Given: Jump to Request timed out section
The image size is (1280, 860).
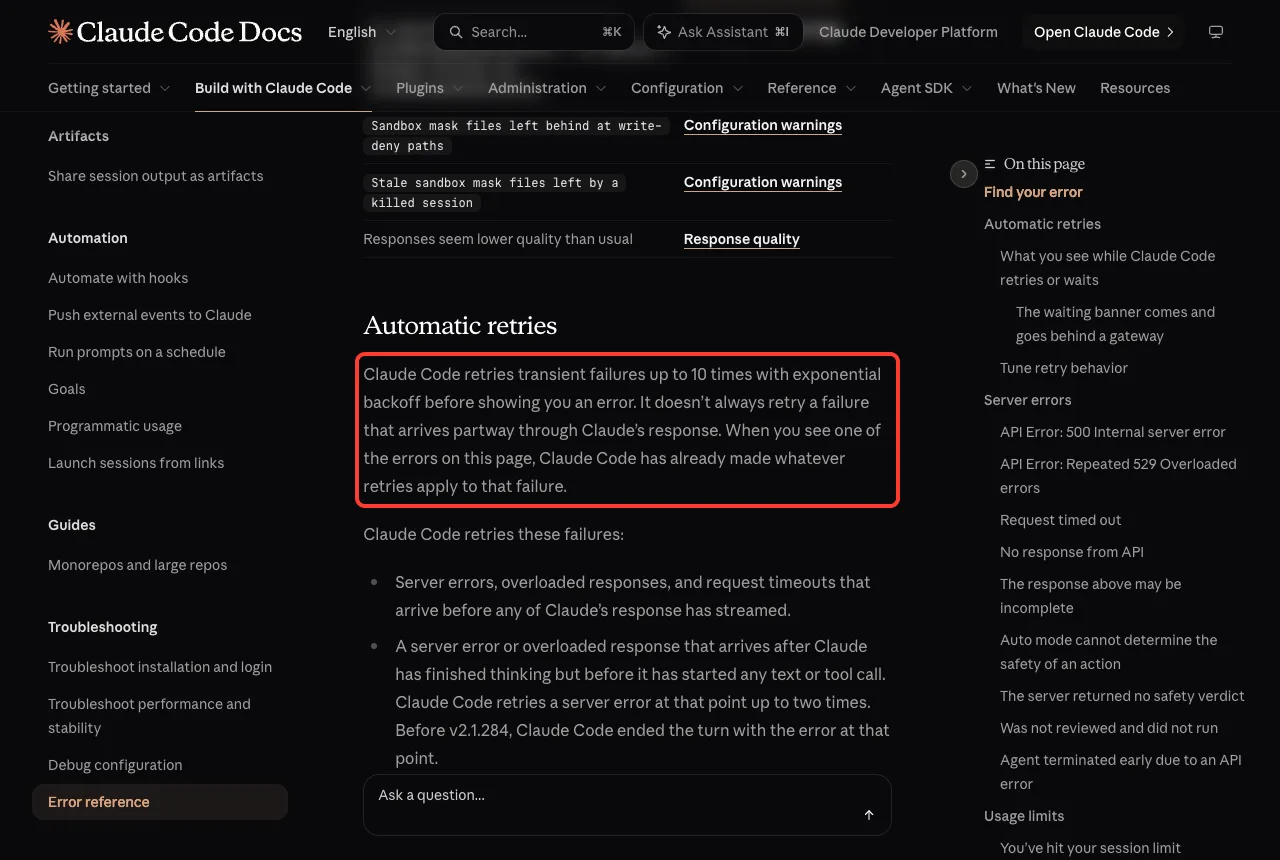Looking at the screenshot, I should click(1061, 520).
